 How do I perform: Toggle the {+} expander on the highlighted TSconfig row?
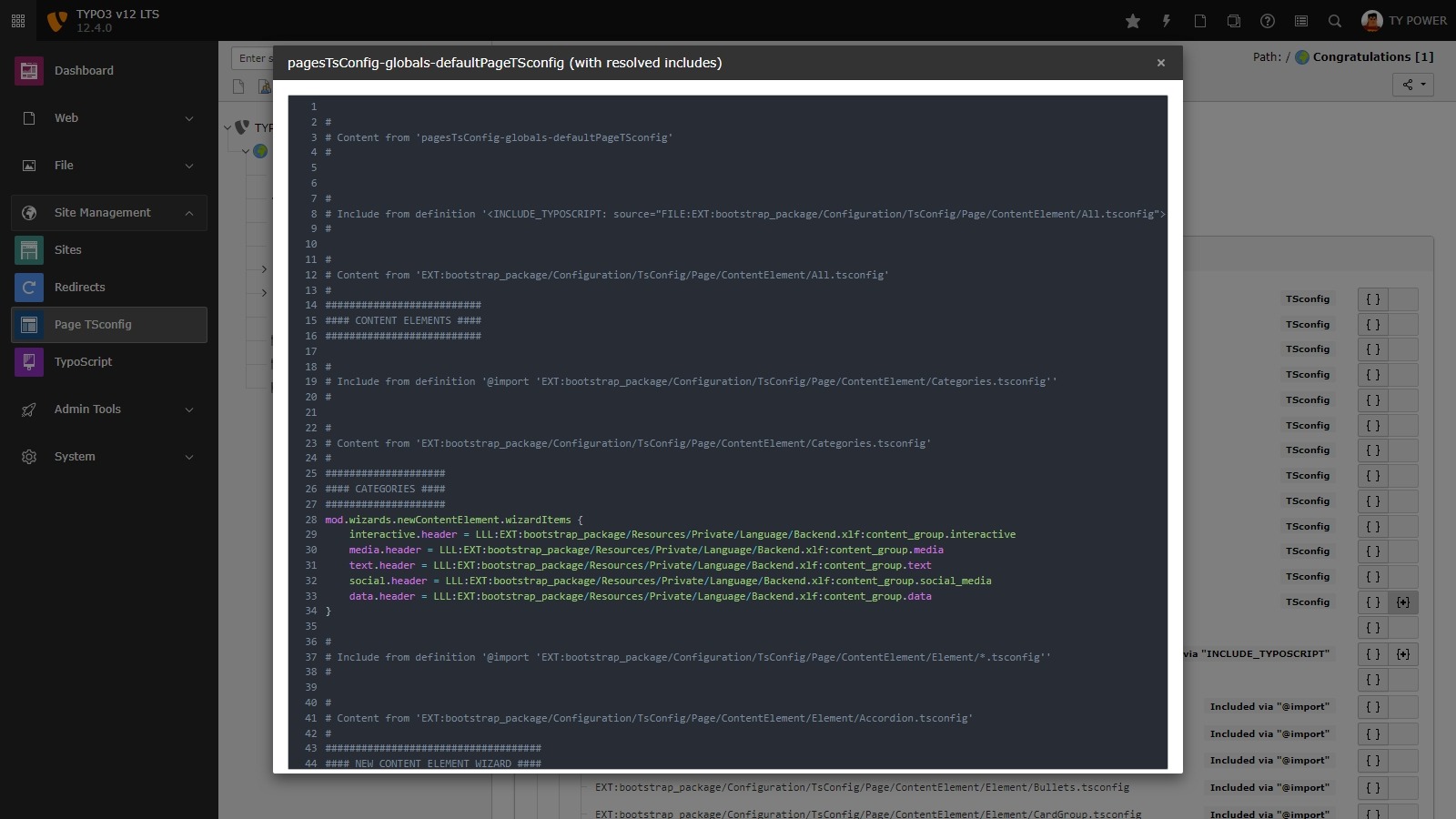(1402, 602)
